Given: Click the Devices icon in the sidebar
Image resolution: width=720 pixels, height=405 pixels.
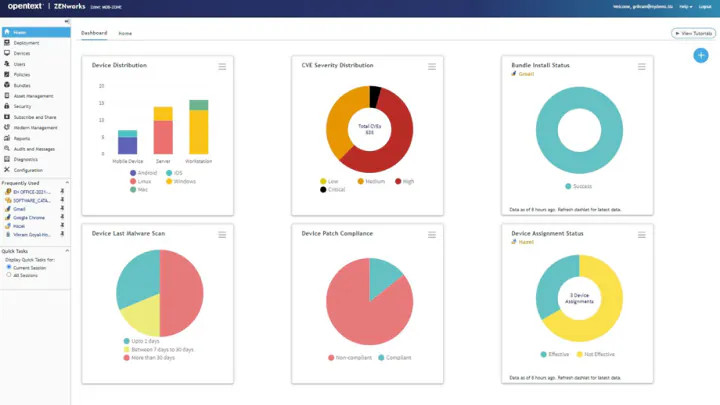Looking at the screenshot, I should [7, 53].
